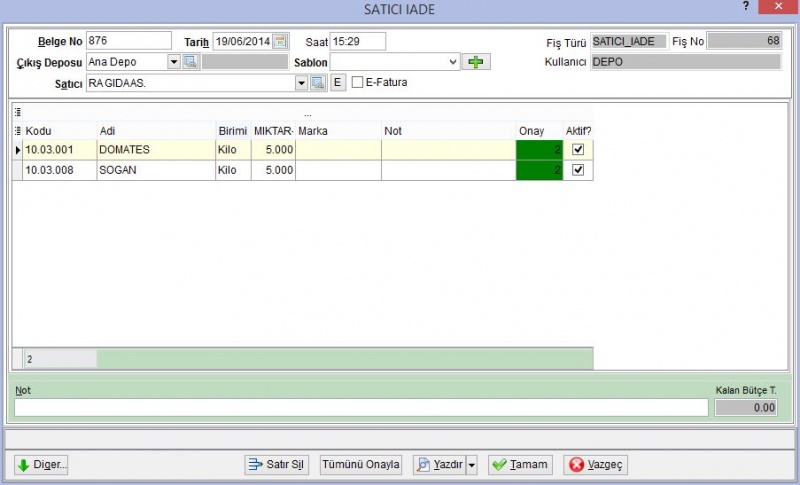Open the calendar picker beside Tarih date
The width and height of the screenshot is (800, 485).
pyautogui.click(x=280, y=41)
